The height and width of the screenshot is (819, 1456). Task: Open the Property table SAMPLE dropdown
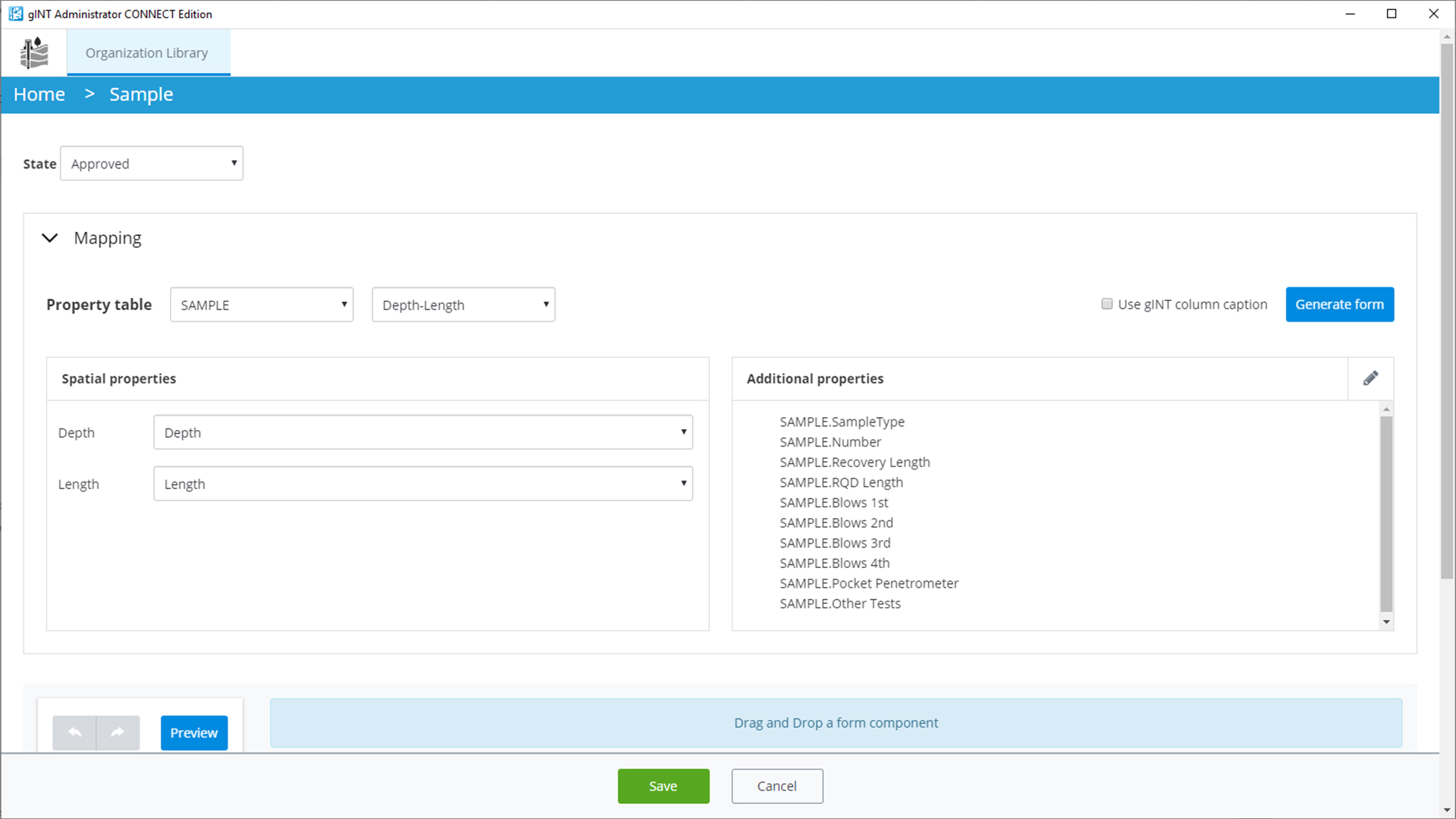pyautogui.click(x=262, y=305)
